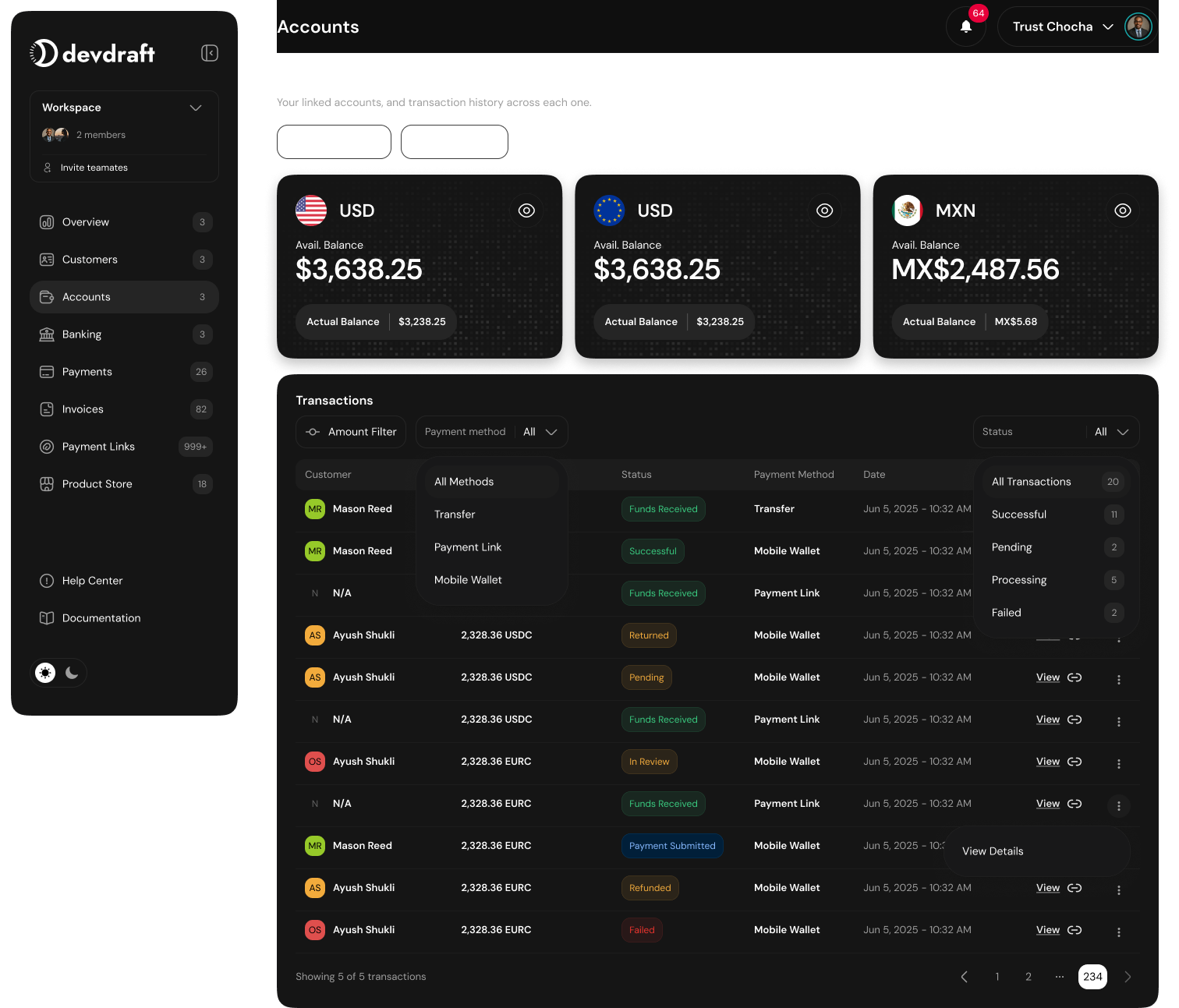Select Mobile Wallet from payment method menu

click(468, 579)
